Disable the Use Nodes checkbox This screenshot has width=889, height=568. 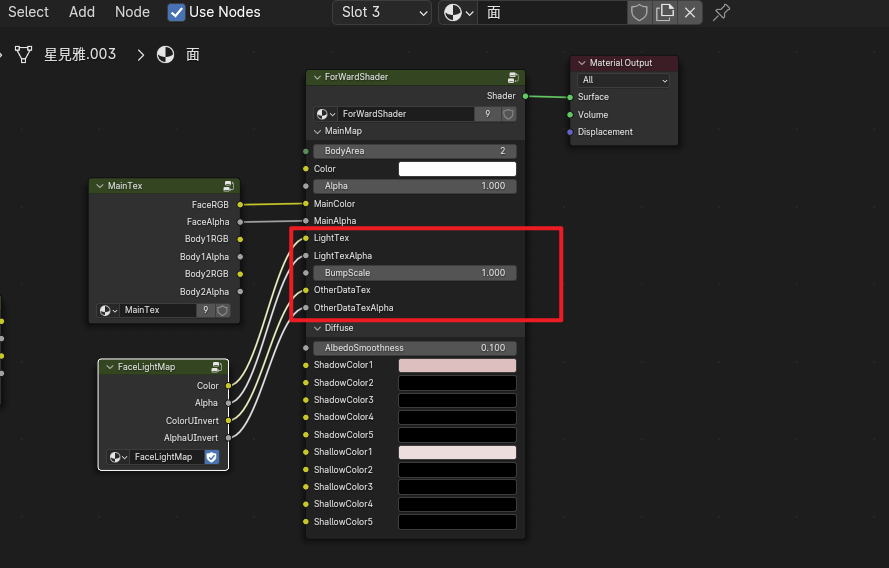(176, 12)
